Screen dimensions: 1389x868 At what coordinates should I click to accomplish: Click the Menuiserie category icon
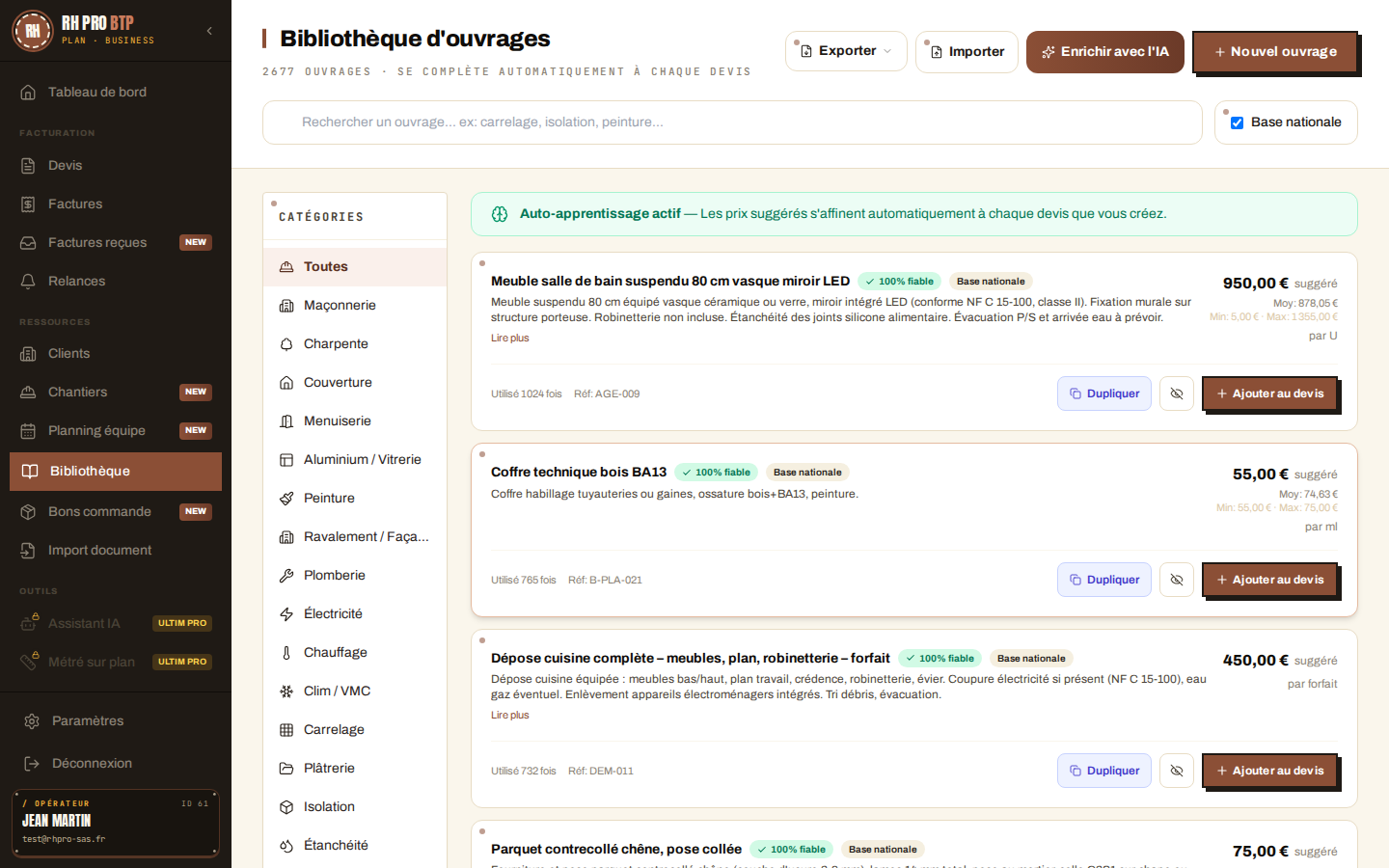286,420
